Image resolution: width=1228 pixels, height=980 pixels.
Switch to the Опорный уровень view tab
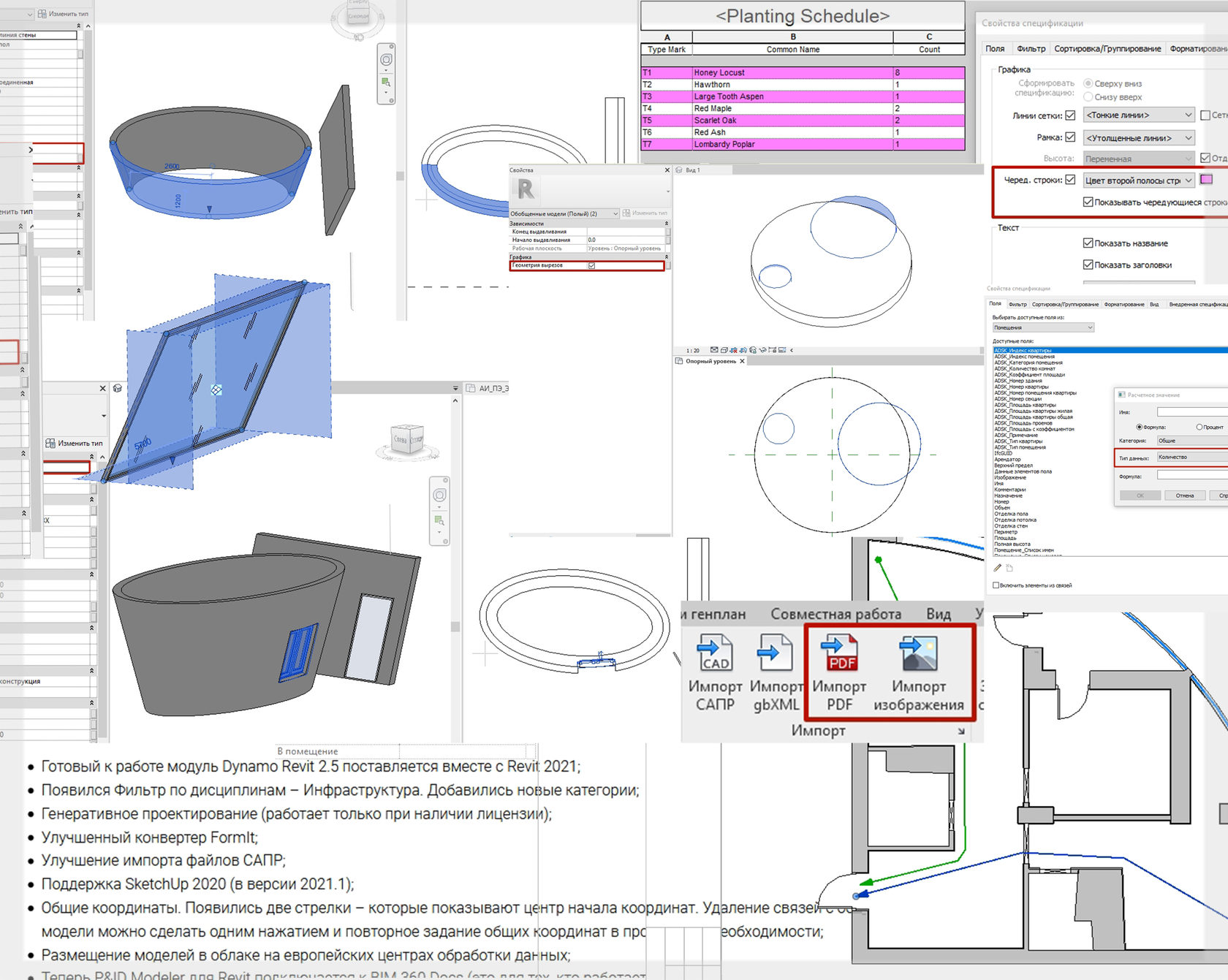coord(710,361)
